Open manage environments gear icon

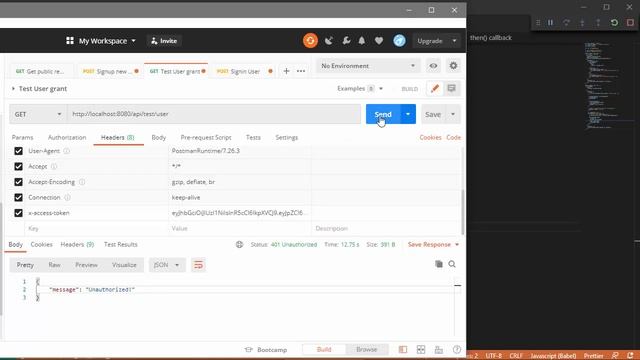coord(453,66)
